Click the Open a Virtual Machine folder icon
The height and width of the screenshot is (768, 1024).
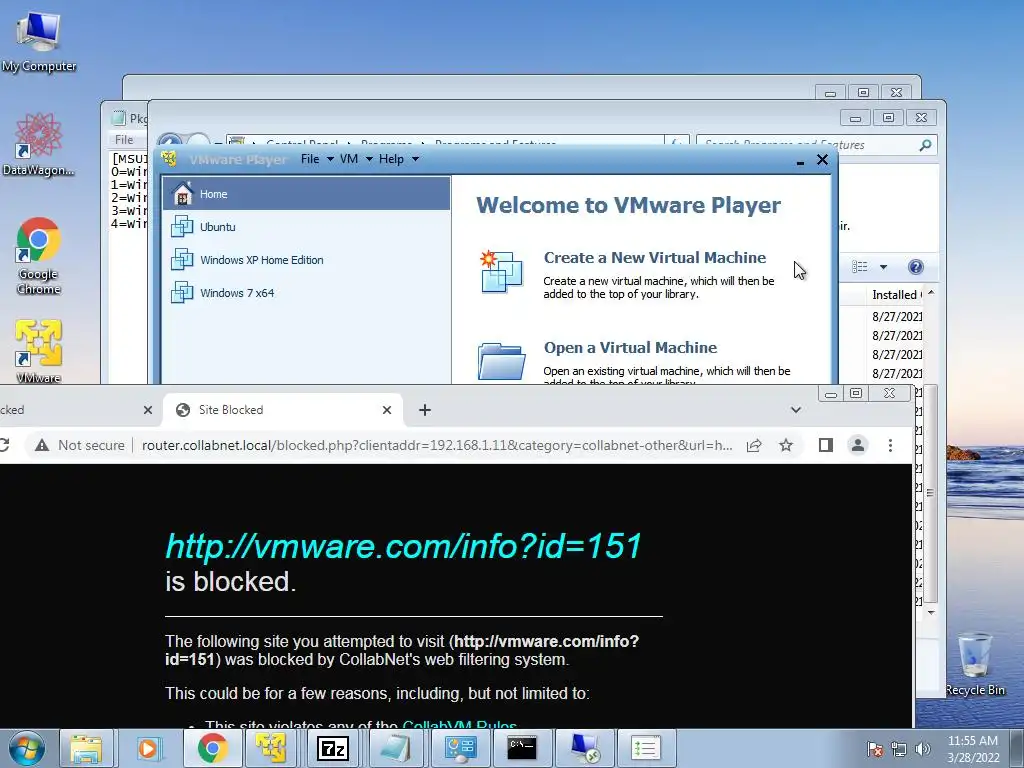pyautogui.click(x=501, y=360)
